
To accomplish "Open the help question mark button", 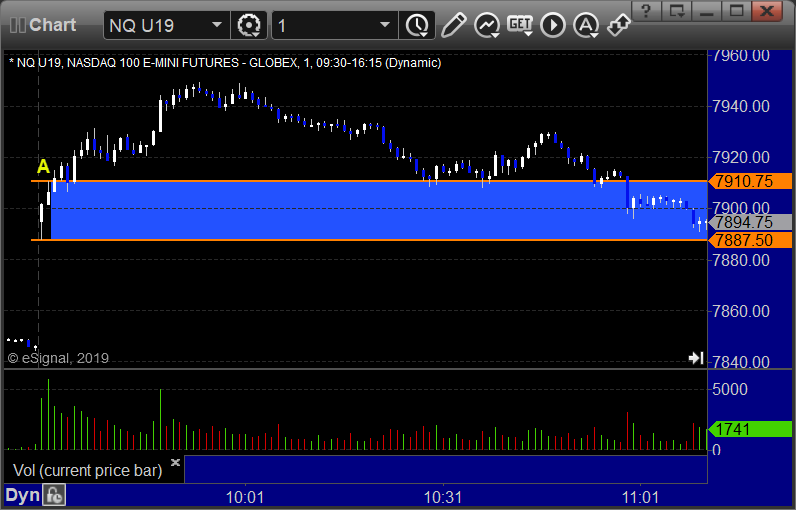I will 646,10.
